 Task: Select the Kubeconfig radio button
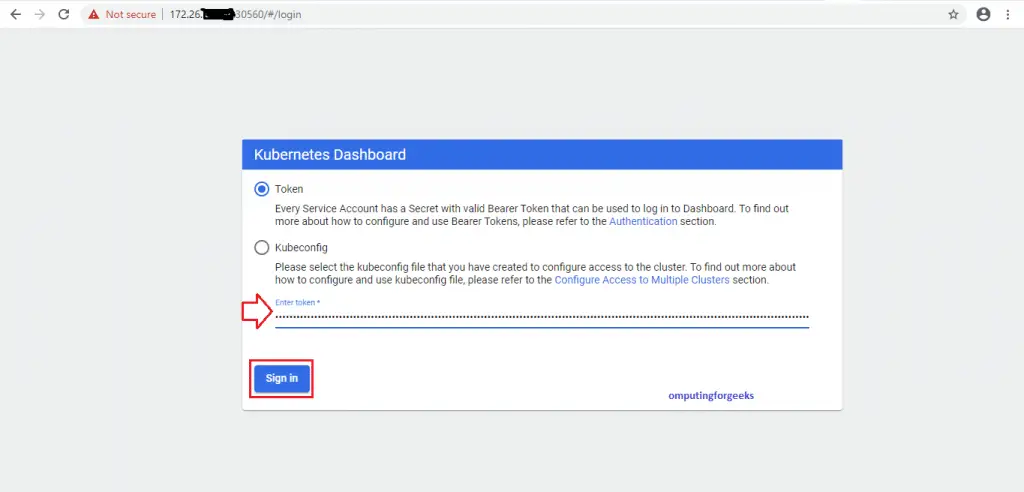point(262,248)
